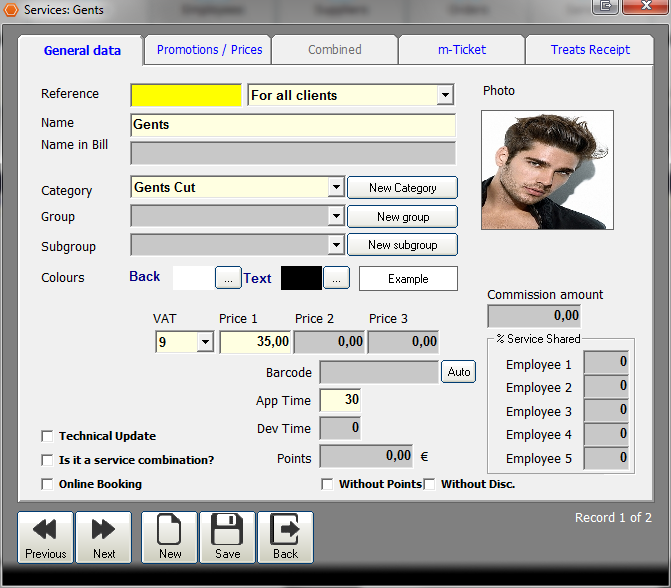The height and width of the screenshot is (588, 671).
Task: Create a New service record
Action: [x=170, y=538]
